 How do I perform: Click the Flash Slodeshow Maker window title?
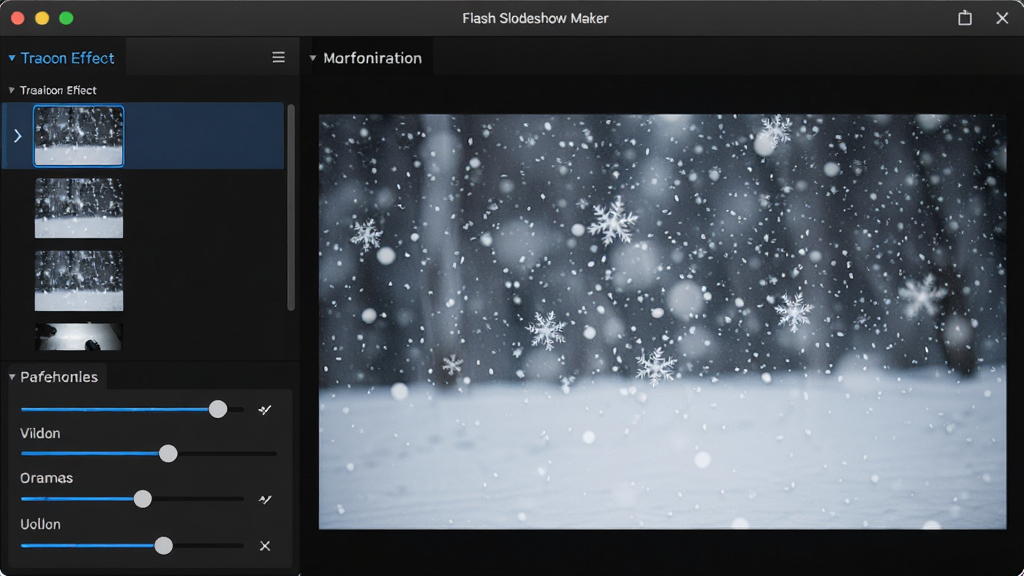[536, 18]
